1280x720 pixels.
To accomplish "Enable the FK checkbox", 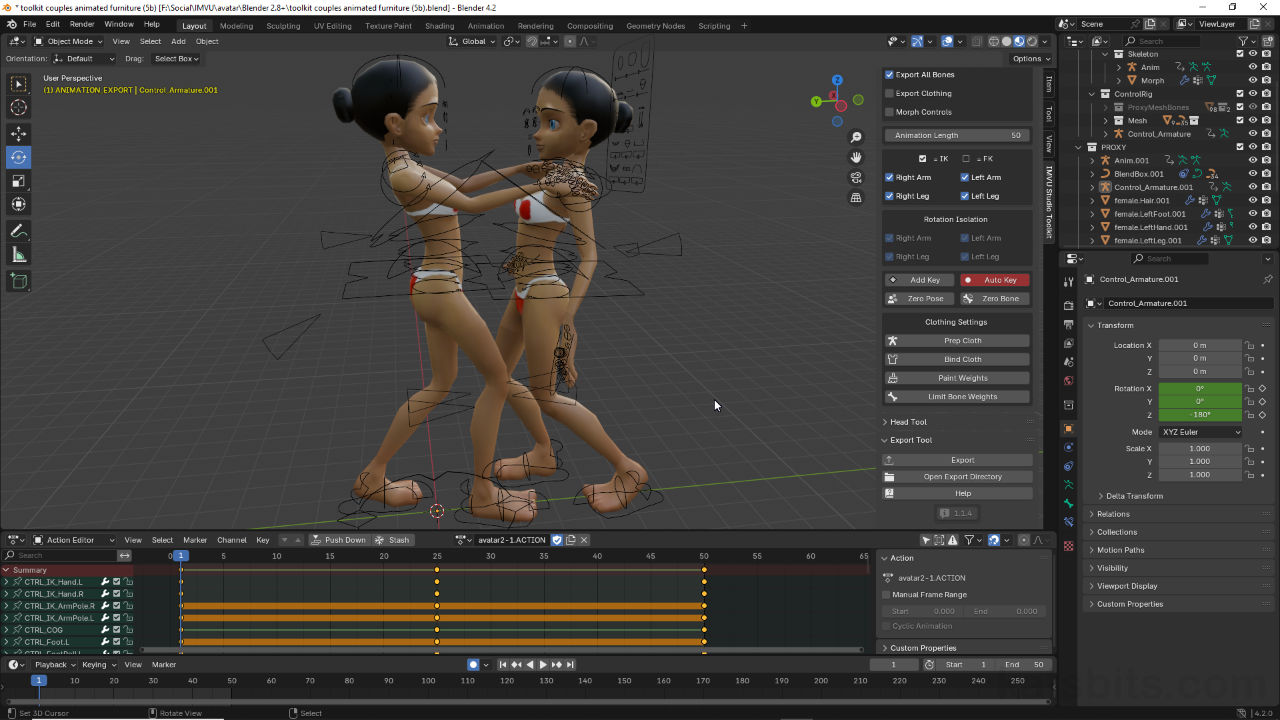I will point(966,158).
